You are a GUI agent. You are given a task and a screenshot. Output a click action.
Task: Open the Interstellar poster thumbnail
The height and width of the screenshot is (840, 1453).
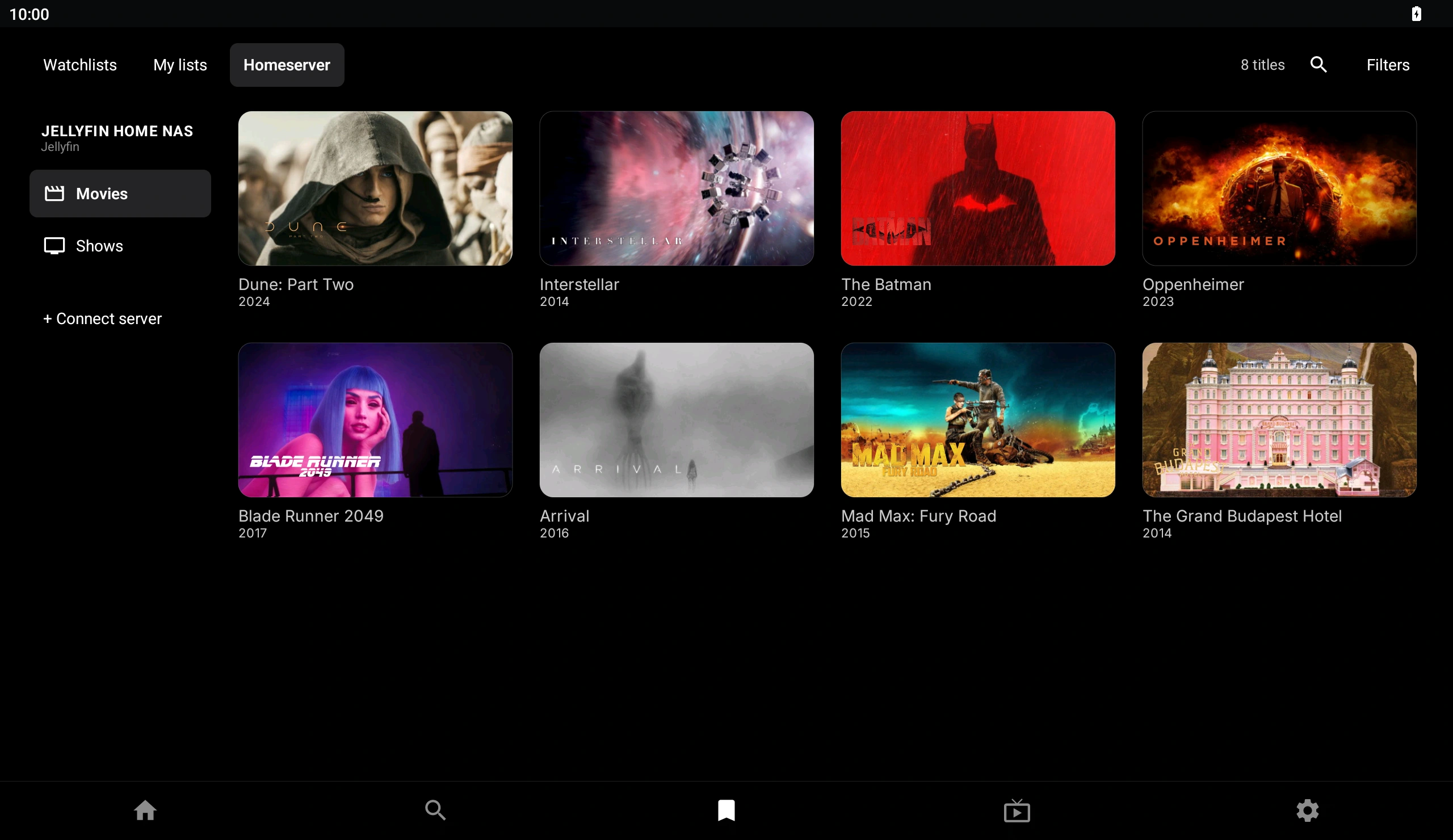677,188
